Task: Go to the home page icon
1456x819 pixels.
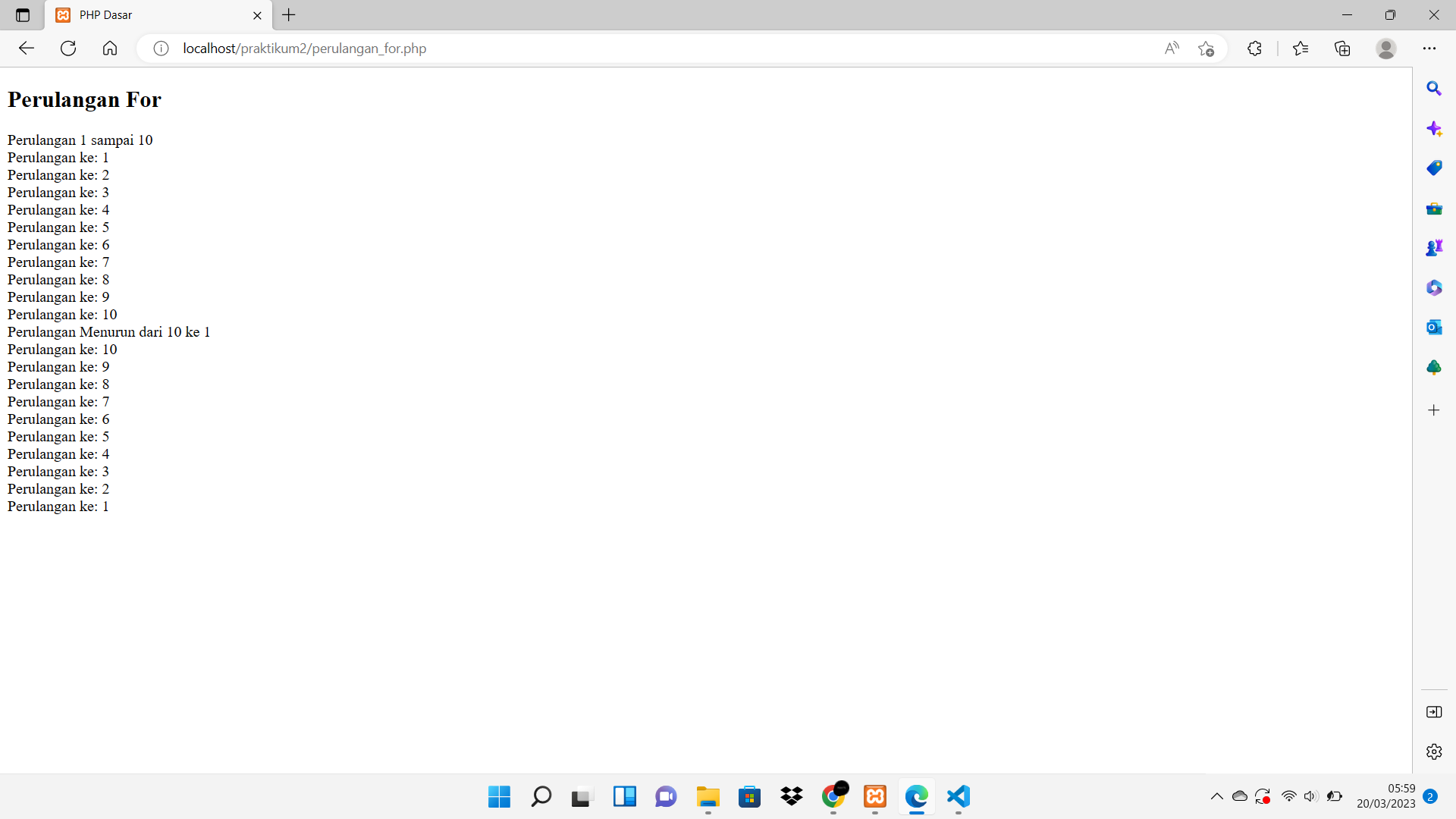Action: point(110,49)
